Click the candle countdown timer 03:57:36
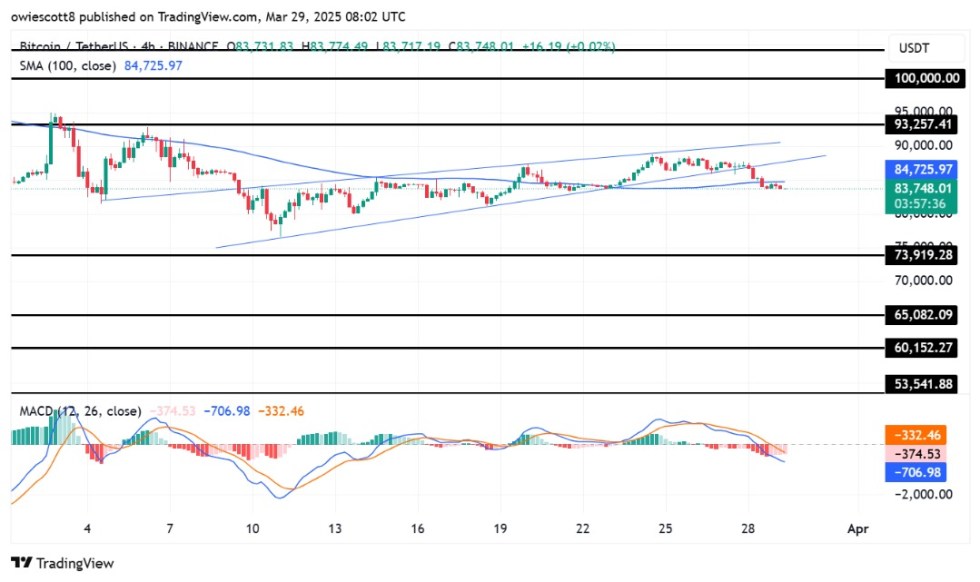The image size is (980, 582). (x=922, y=204)
